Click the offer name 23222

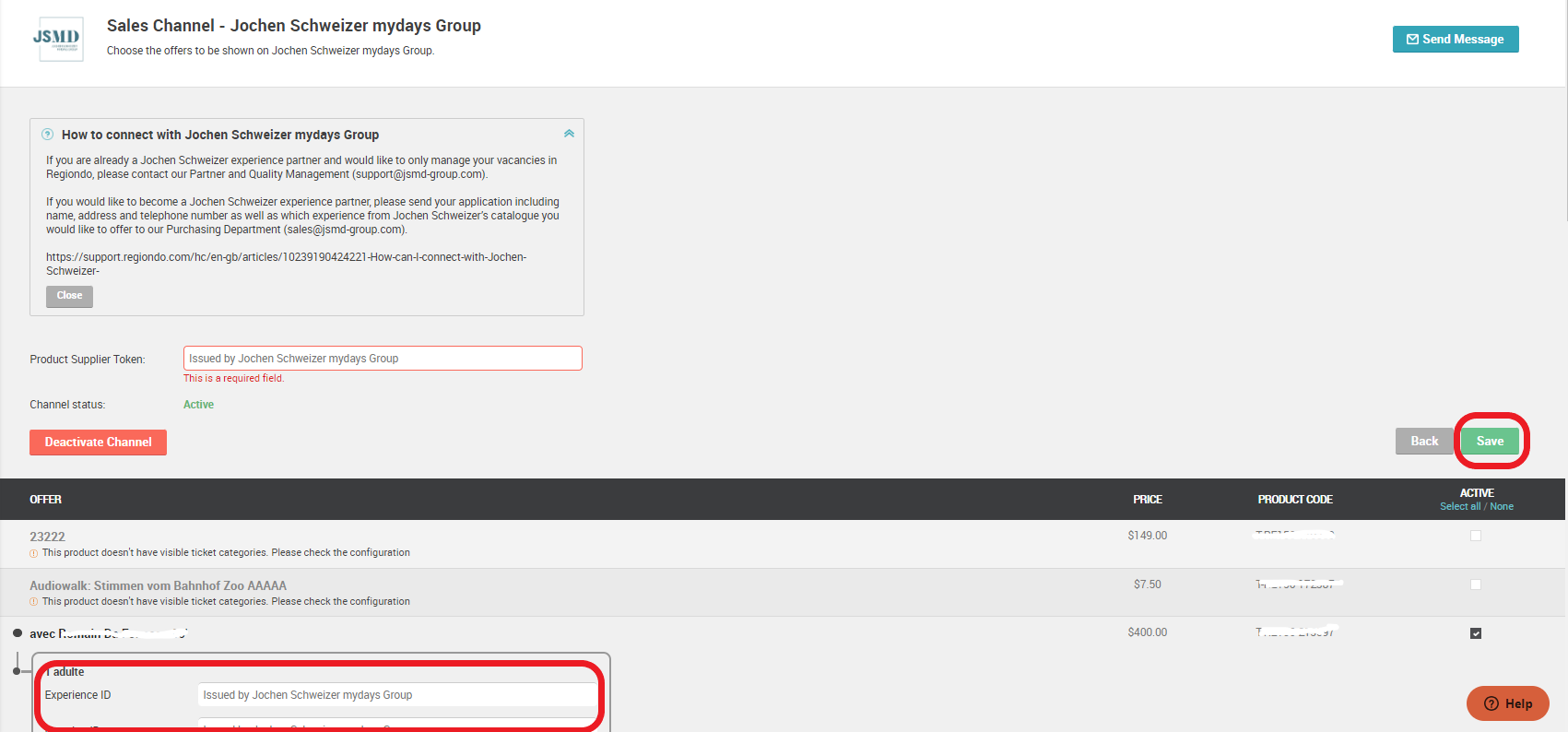pos(47,537)
